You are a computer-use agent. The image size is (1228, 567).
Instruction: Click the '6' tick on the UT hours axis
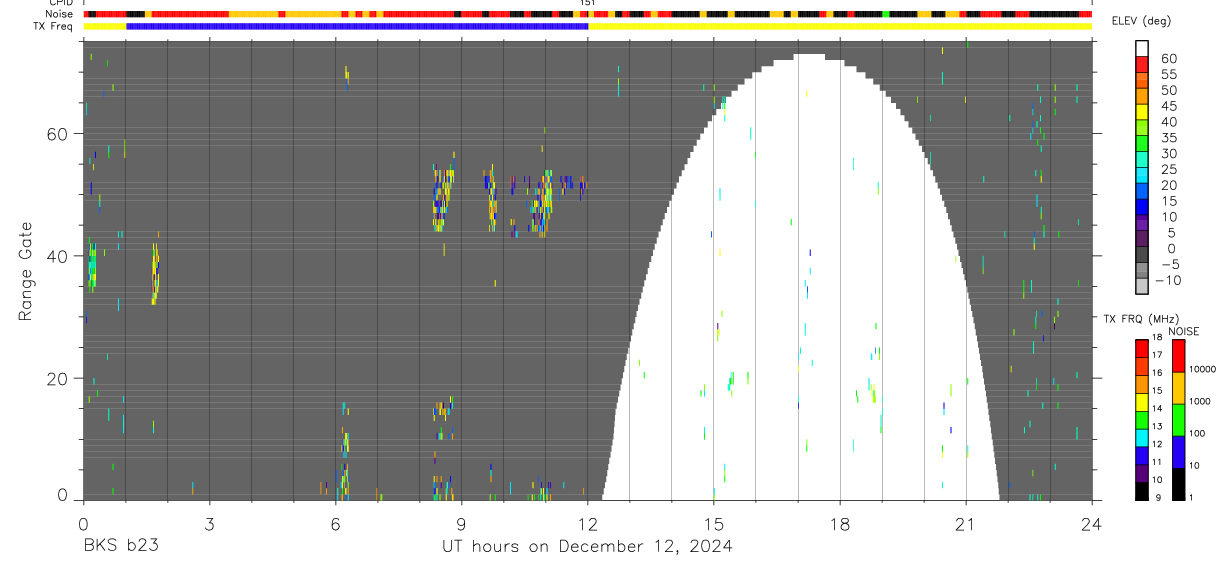(x=335, y=523)
